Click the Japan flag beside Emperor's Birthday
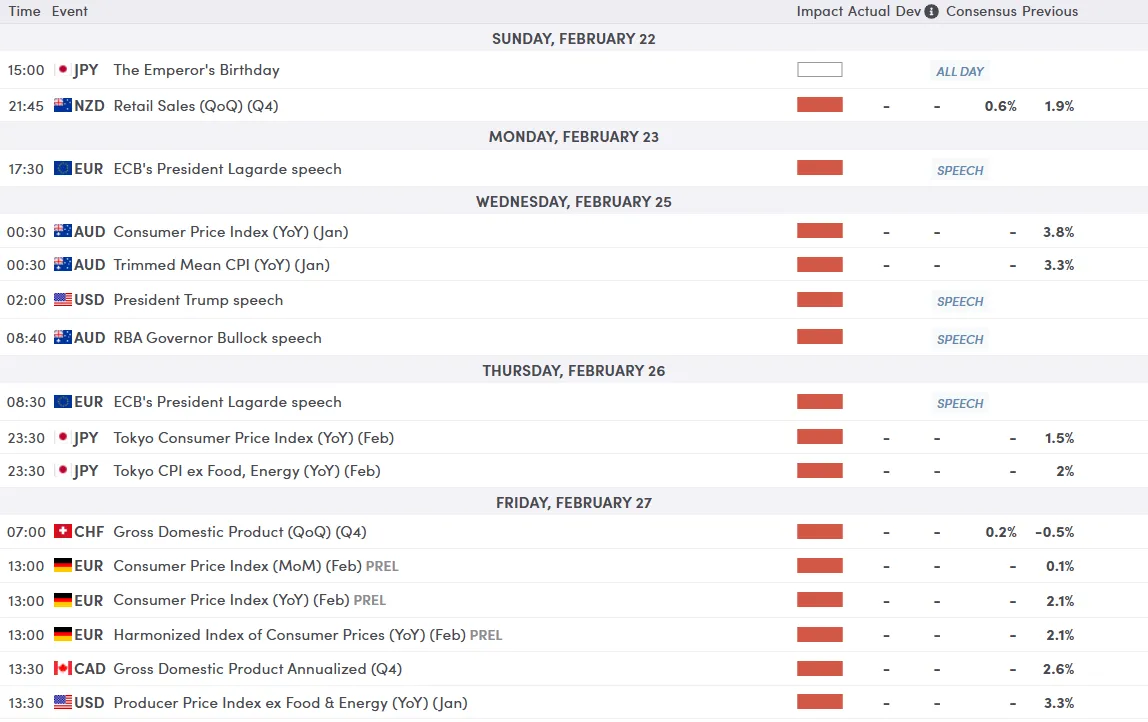 click(63, 70)
